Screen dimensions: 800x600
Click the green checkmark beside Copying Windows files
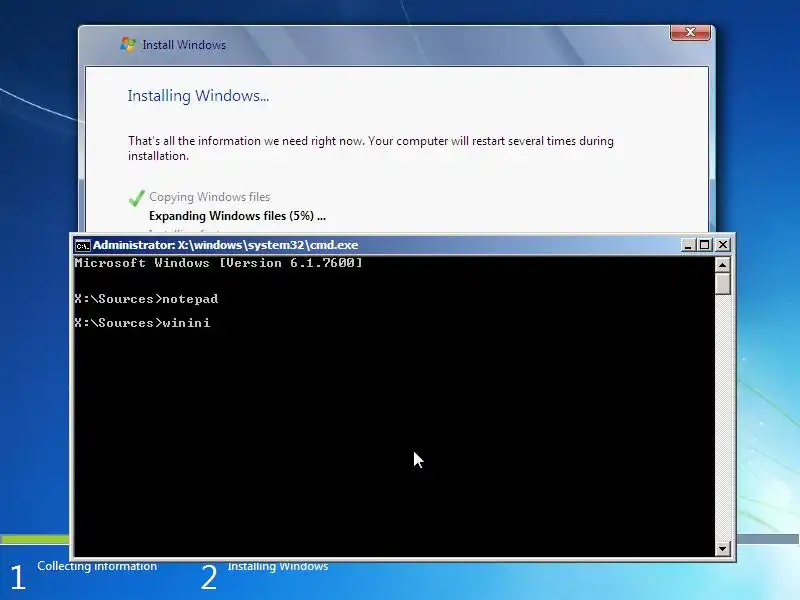[x=136, y=198]
